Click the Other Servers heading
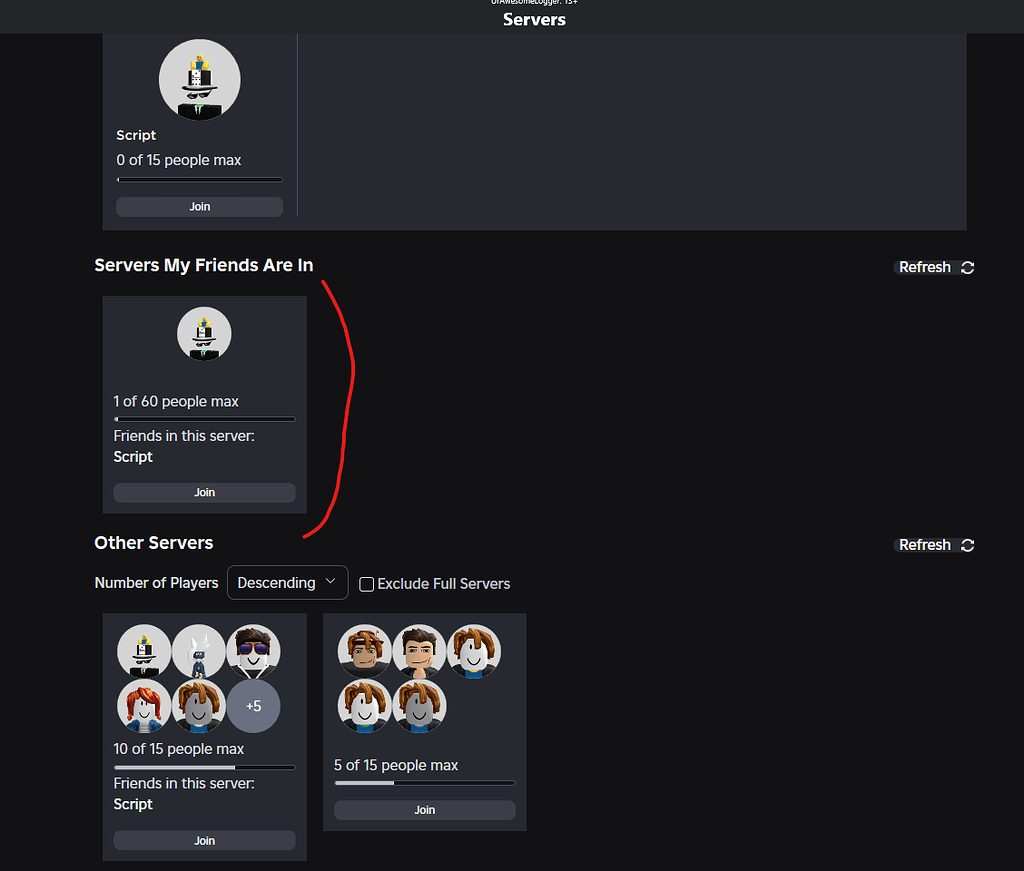The width and height of the screenshot is (1024, 871). click(x=153, y=543)
